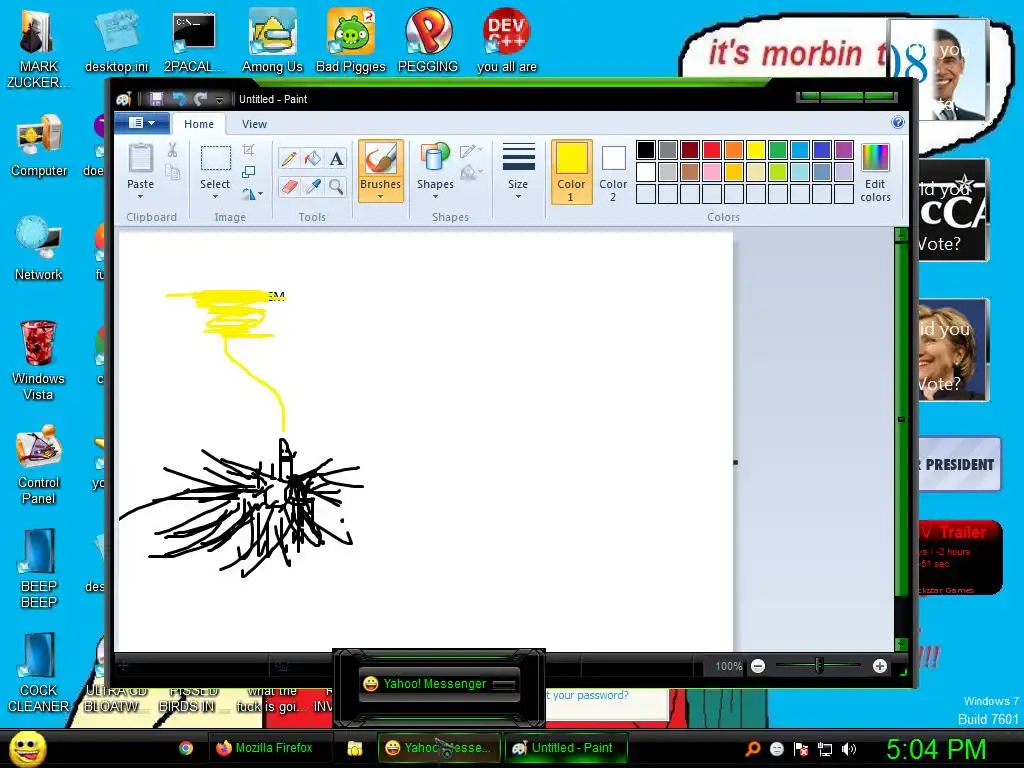Click the smiley Start button
Image resolution: width=1024 pixels, height=768 pixels.
tap(28, 748)
